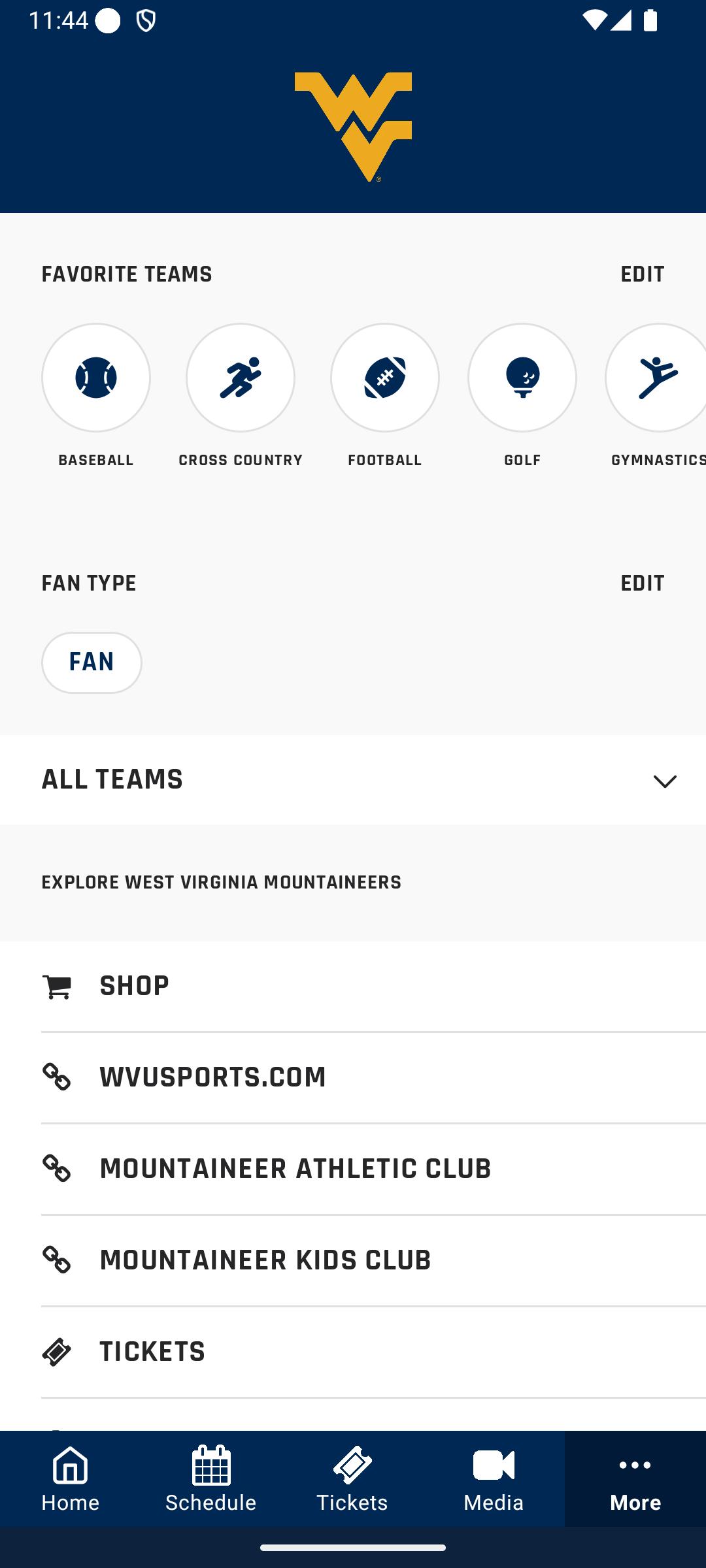Open the Football team icon
706x1568 pixels.
385,378
